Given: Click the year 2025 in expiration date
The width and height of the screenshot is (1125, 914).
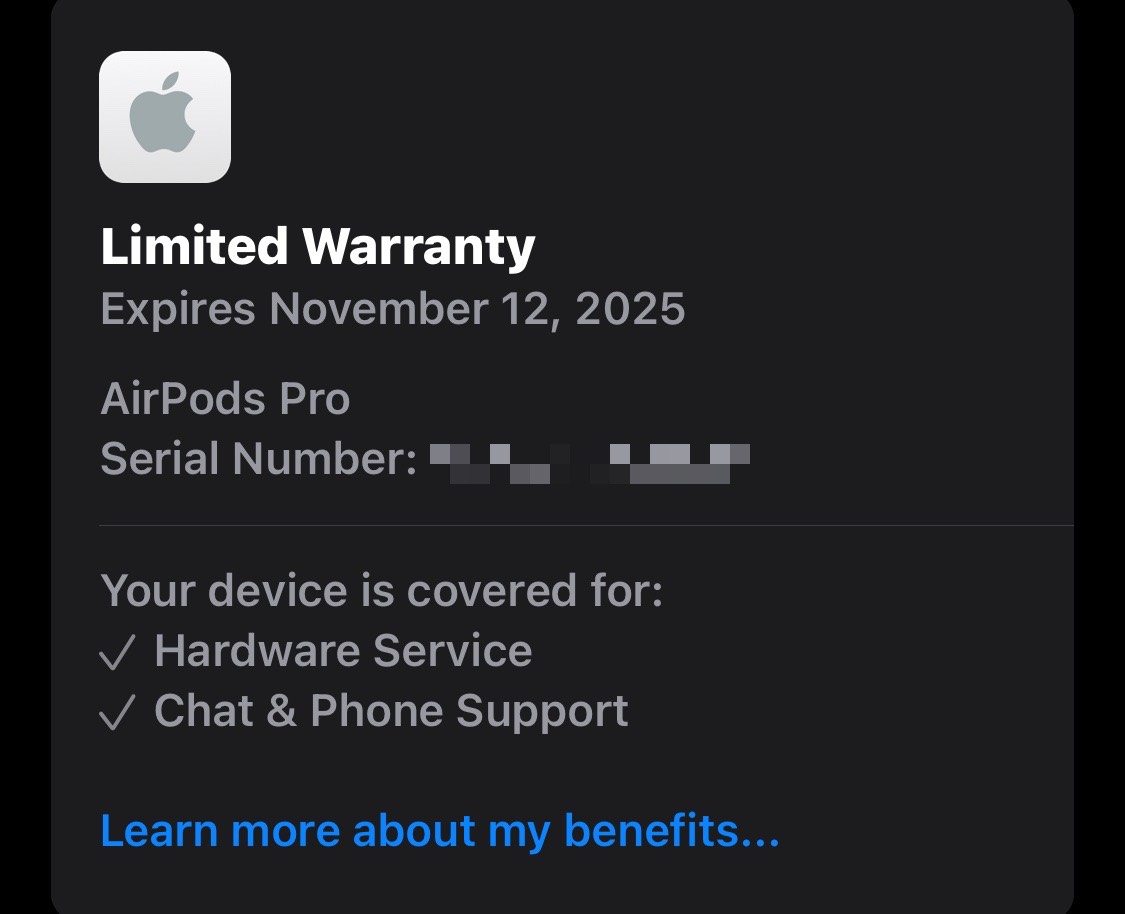Looking at the screenshot, I should click(x=630, y=309).
